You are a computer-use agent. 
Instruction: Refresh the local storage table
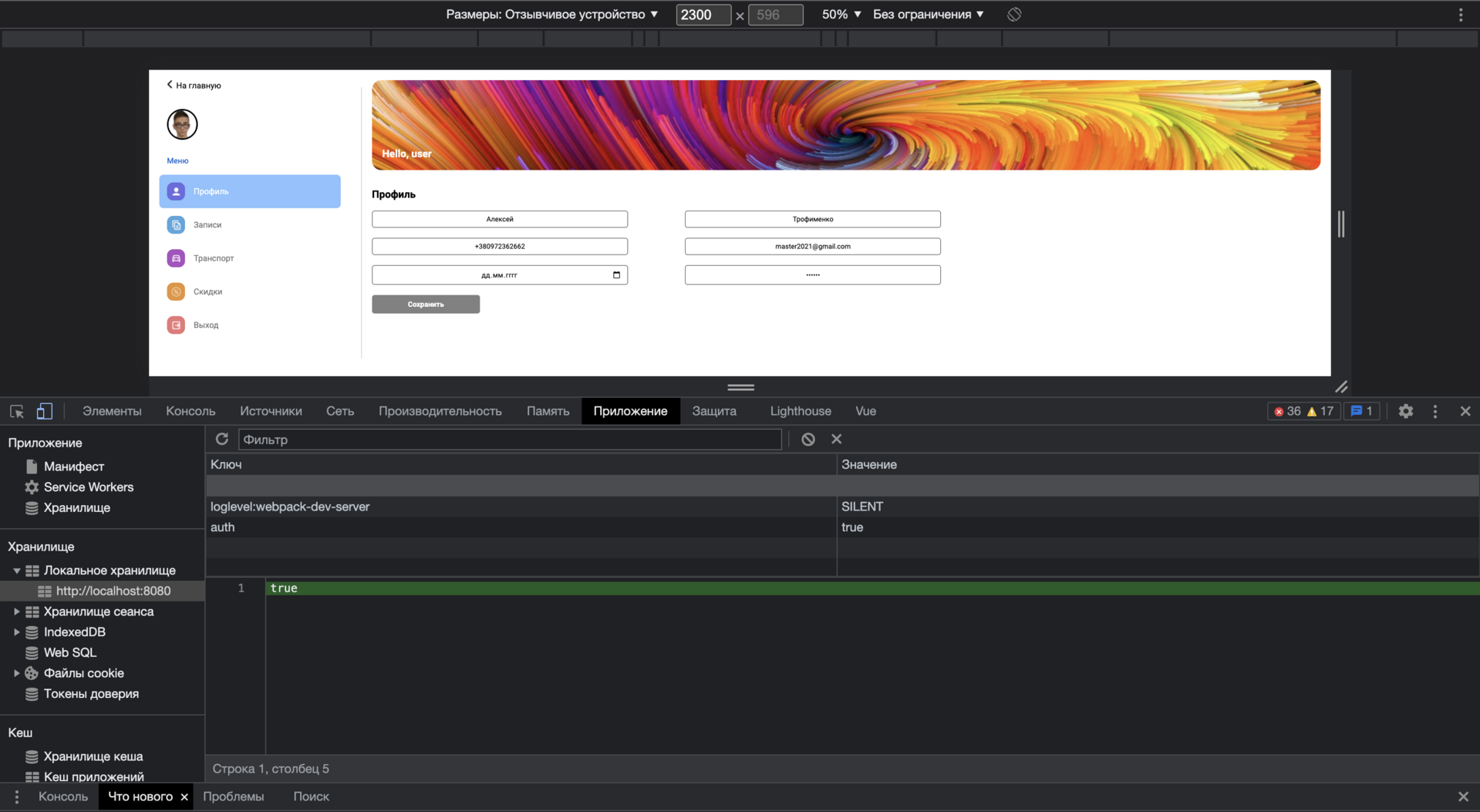pos(222,439)
